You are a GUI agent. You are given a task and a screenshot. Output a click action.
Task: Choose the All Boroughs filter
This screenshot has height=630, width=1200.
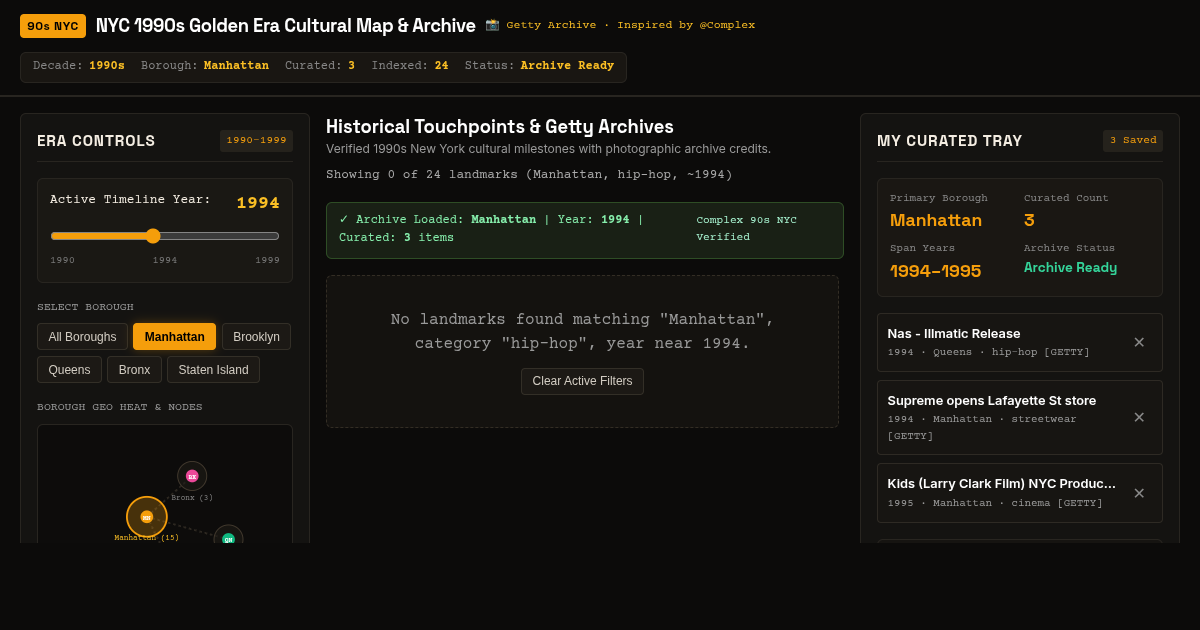coord(82,337)
